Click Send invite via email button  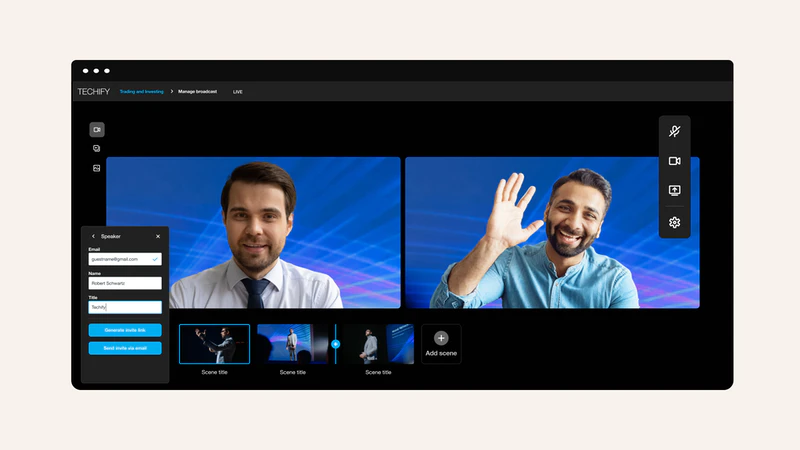125,348
